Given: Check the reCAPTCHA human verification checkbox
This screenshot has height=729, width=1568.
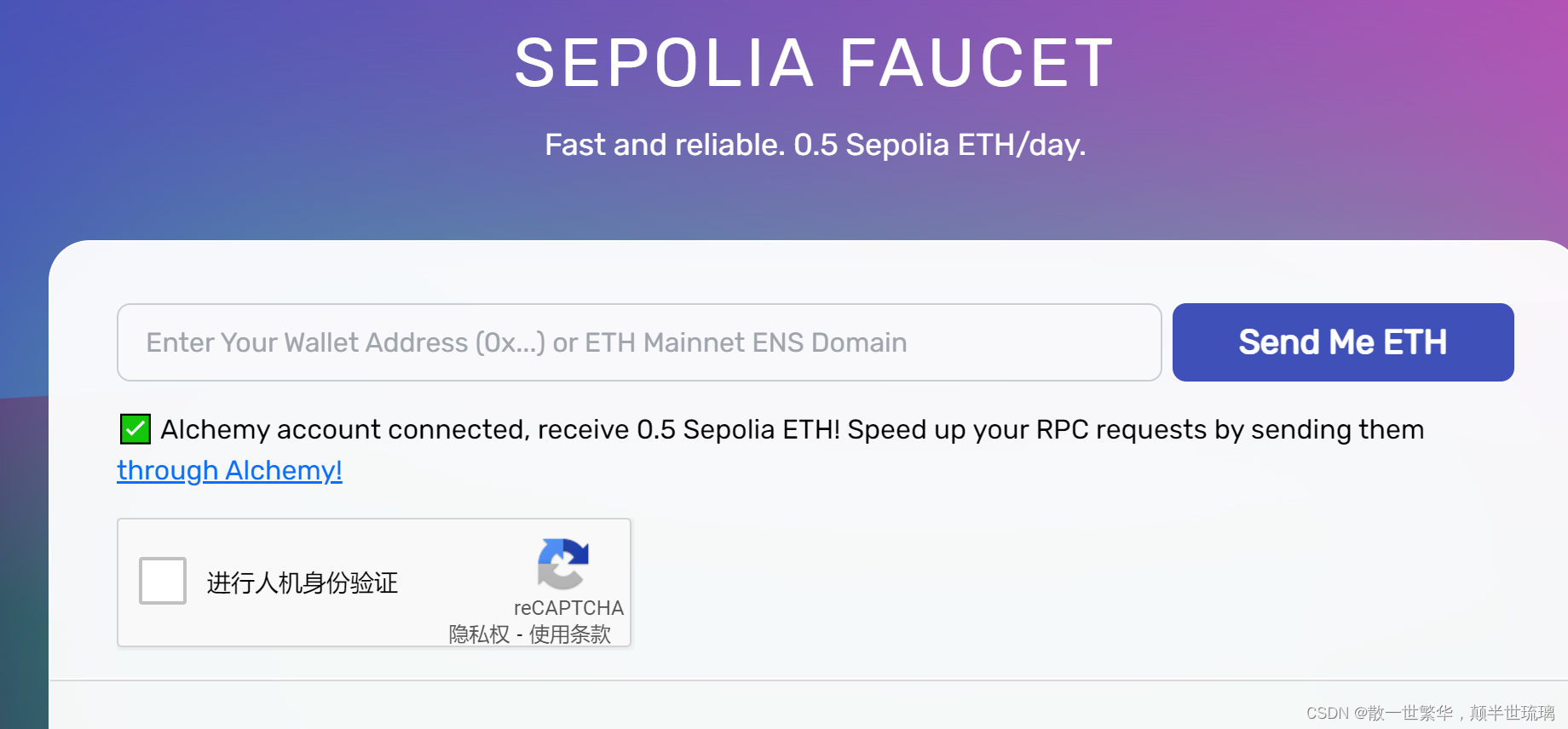Looking at the screenshot, I should coord(163,581).
